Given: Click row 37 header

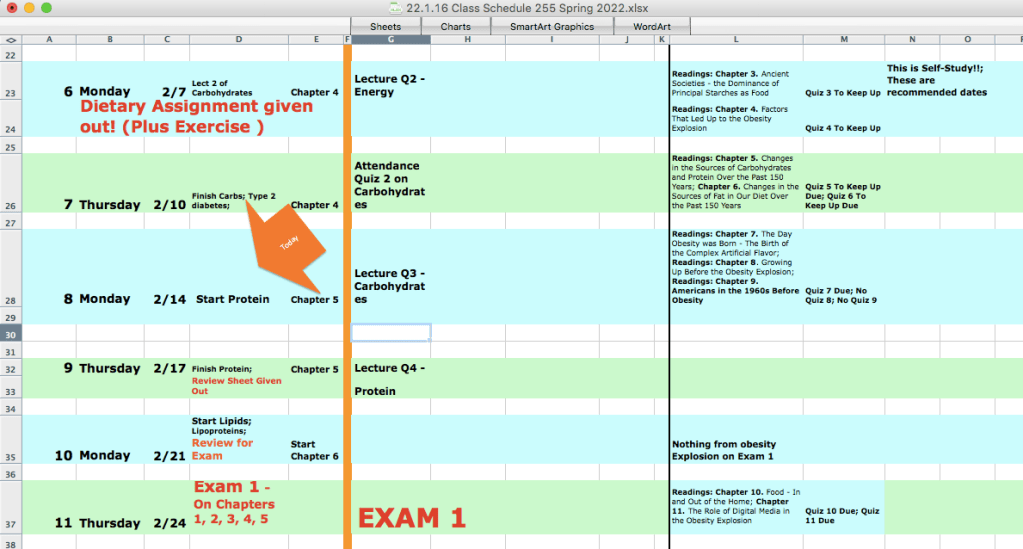Looking at the screenshot, I should (x=11, y=523).
